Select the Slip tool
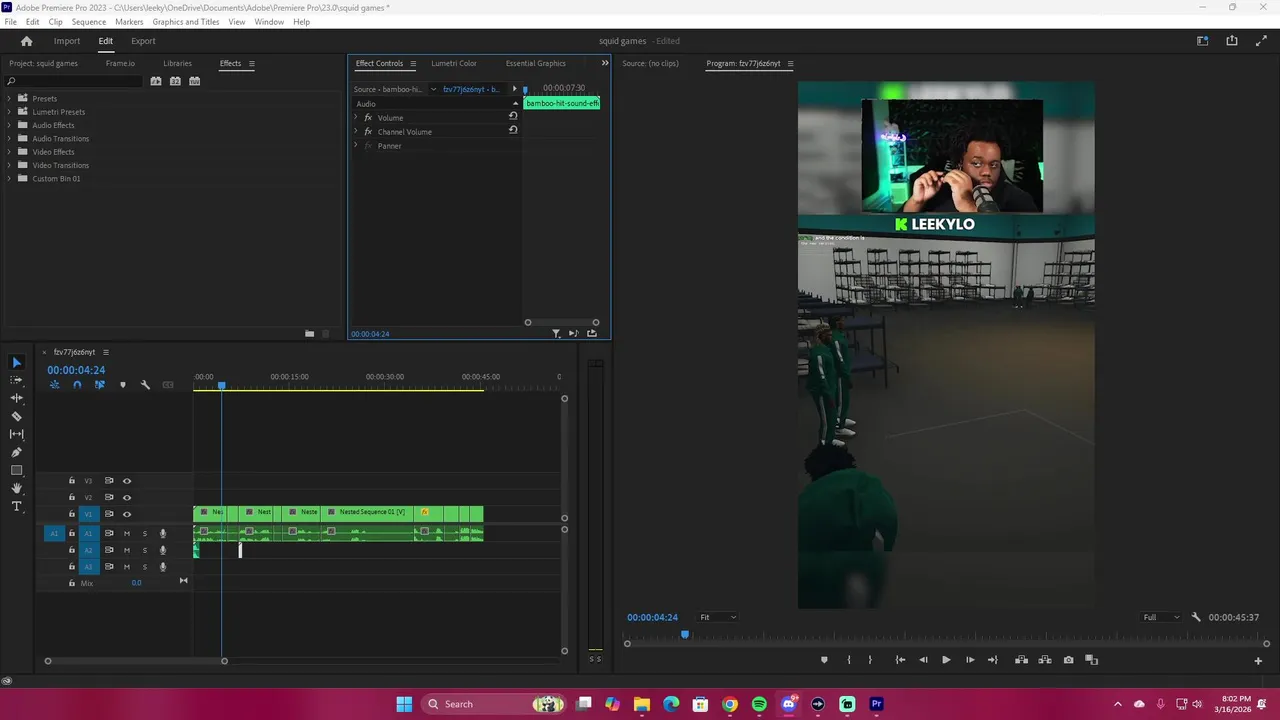The image size is (1280, 720). click(x=16, y=434)
